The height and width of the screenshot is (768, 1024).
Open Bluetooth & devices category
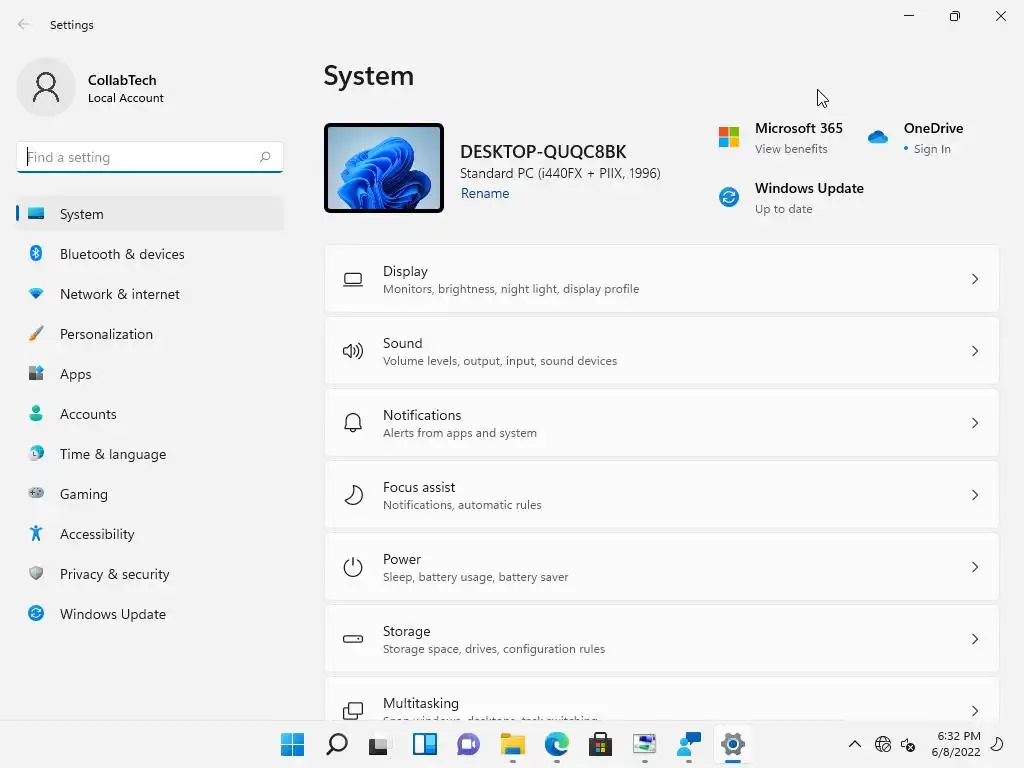[x=150, y=254]
